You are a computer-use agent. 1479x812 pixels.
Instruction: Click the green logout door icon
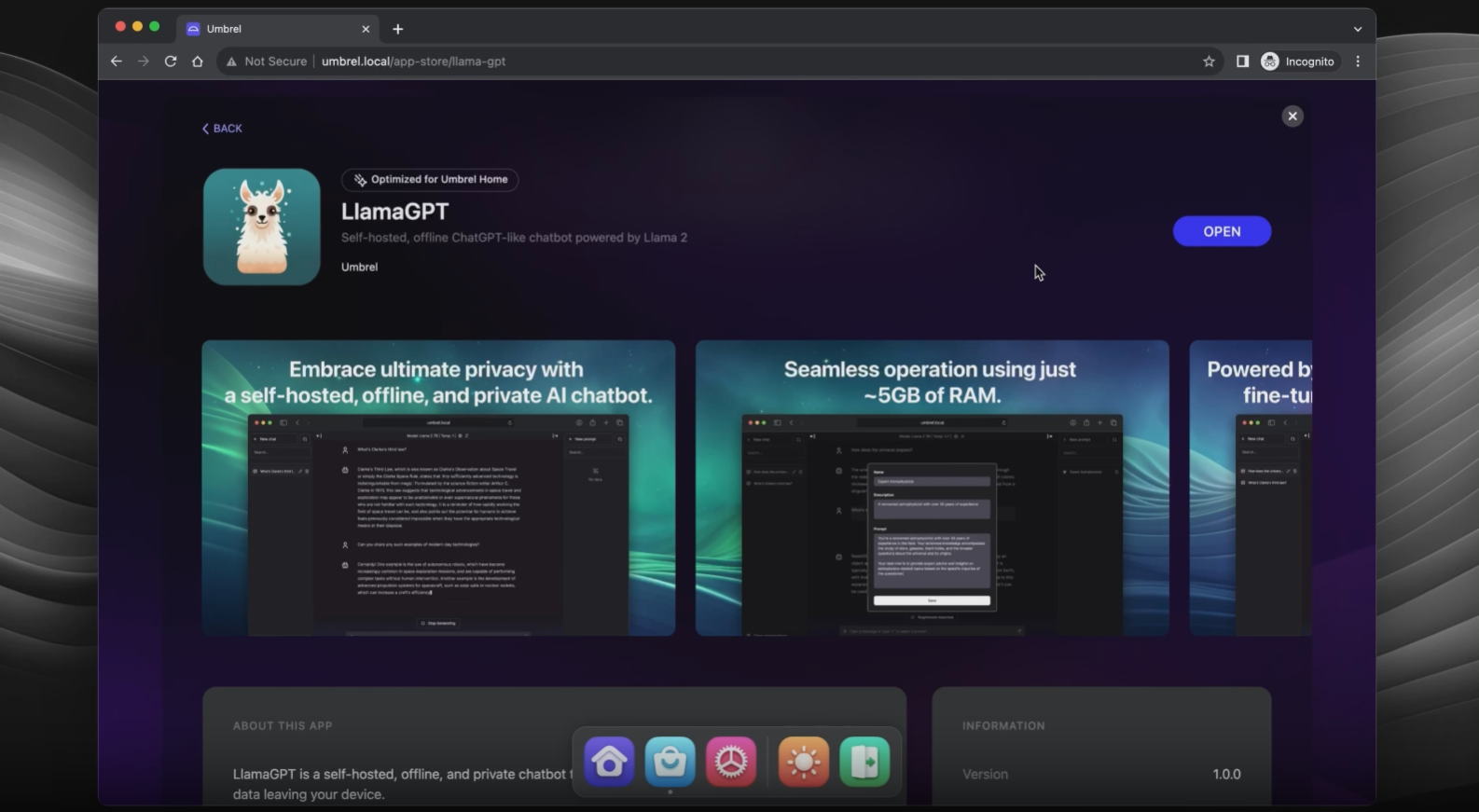point(864,762)
